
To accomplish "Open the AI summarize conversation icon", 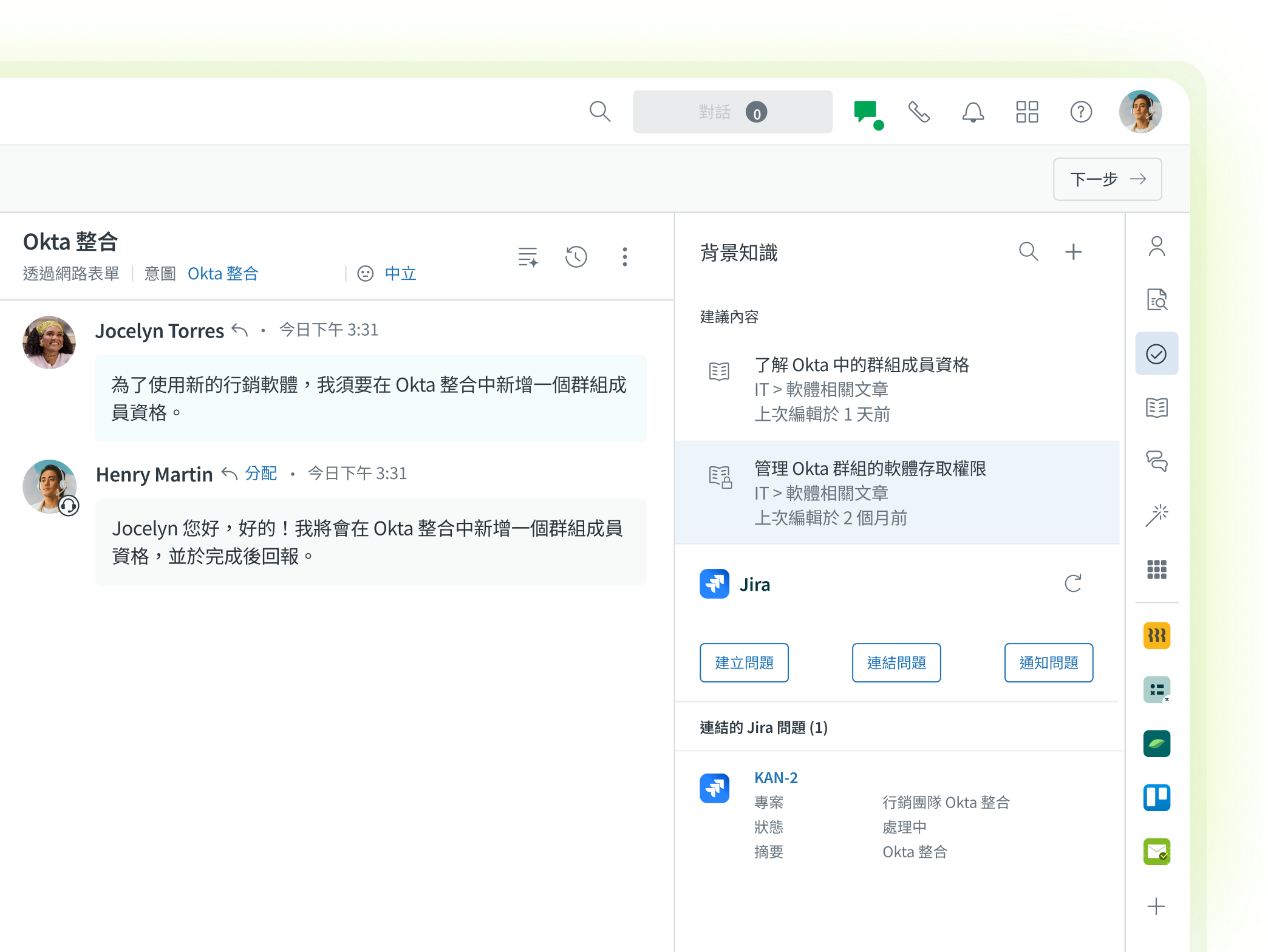I will 527,257.
